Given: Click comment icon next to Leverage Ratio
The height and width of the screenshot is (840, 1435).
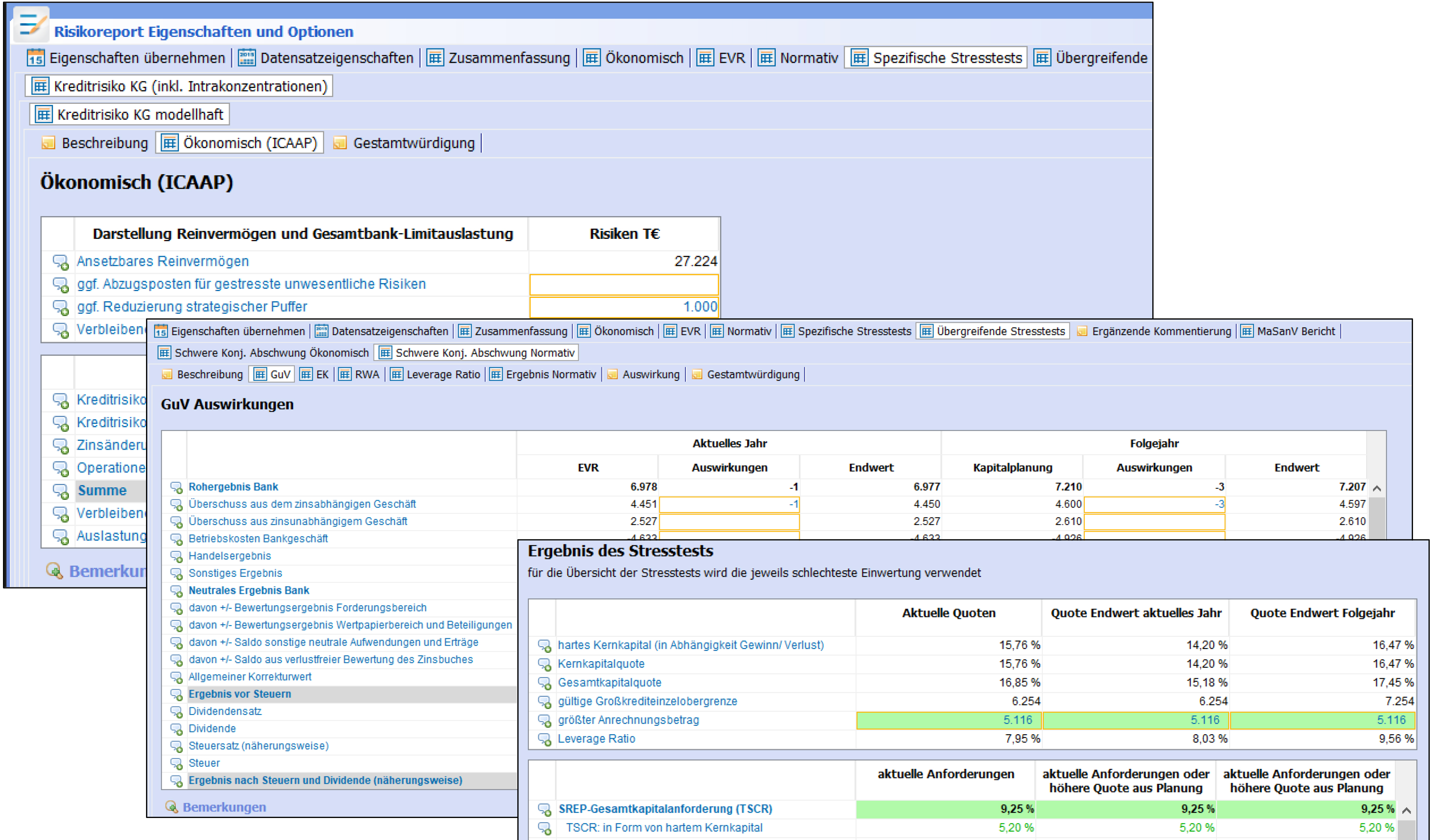Looking at the screenshot, I should (x=544, y=739).
